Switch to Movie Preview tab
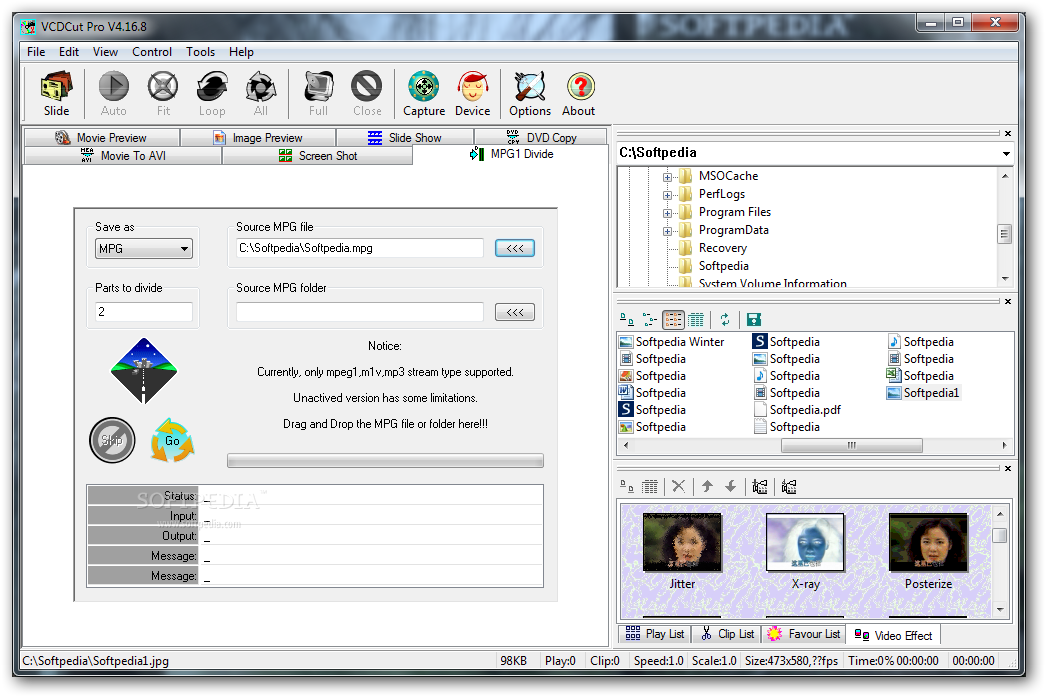This screenshot has height=697, width=1046. pyautogui.click(x=101, y=137)
